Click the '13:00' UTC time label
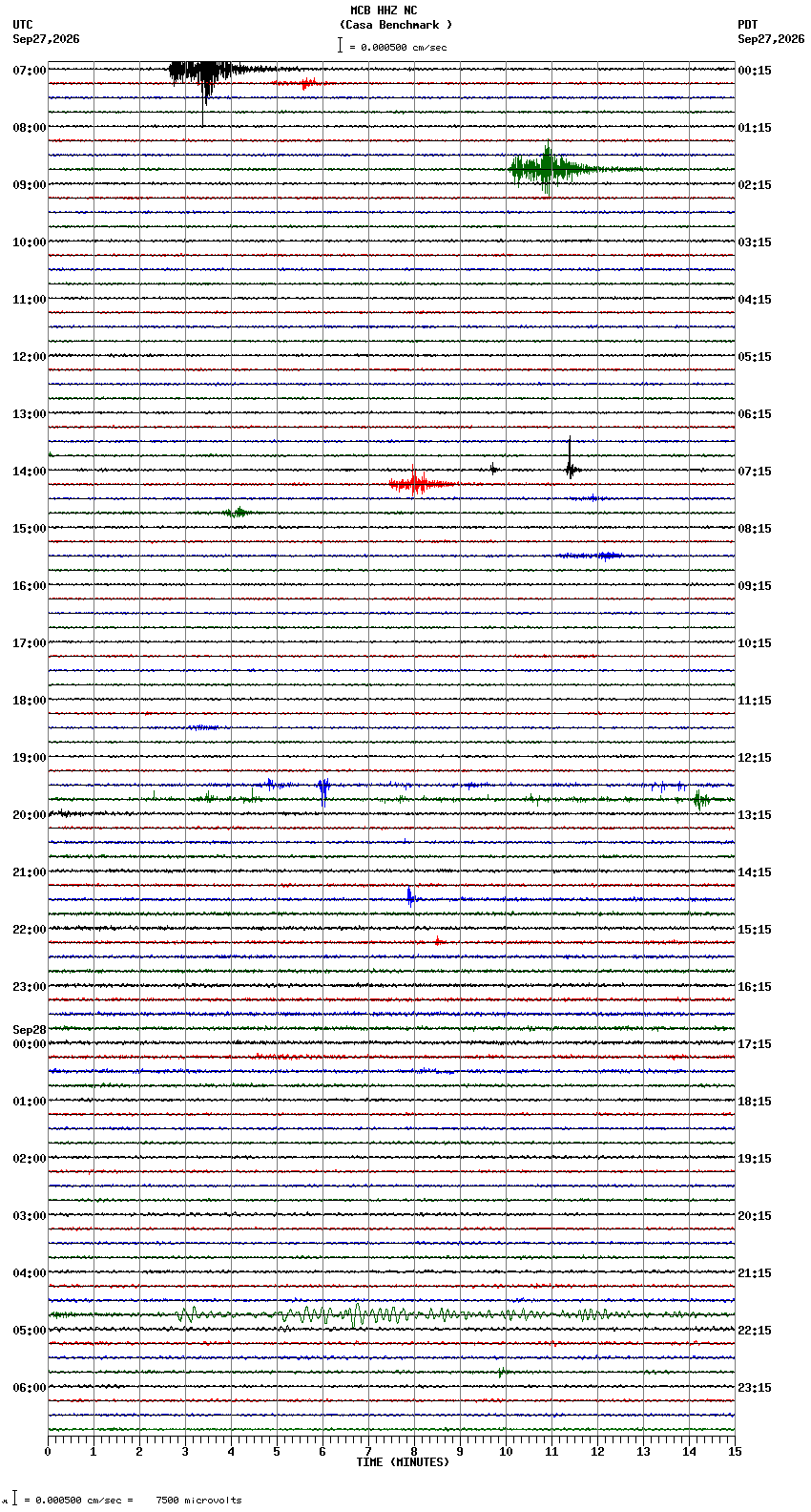 click(30, 414)
